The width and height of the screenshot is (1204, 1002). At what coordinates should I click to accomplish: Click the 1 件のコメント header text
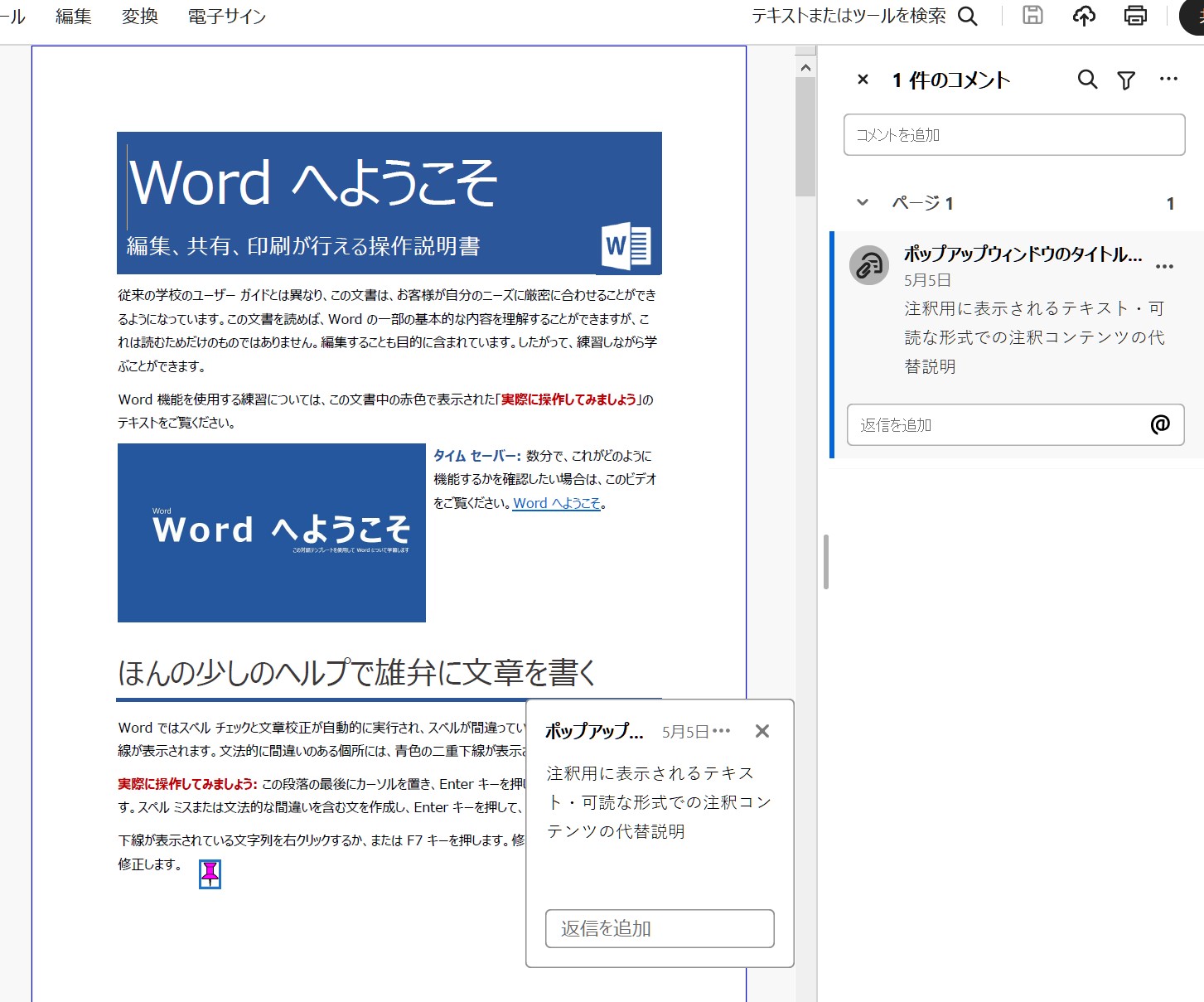click(x=951, y=80)
